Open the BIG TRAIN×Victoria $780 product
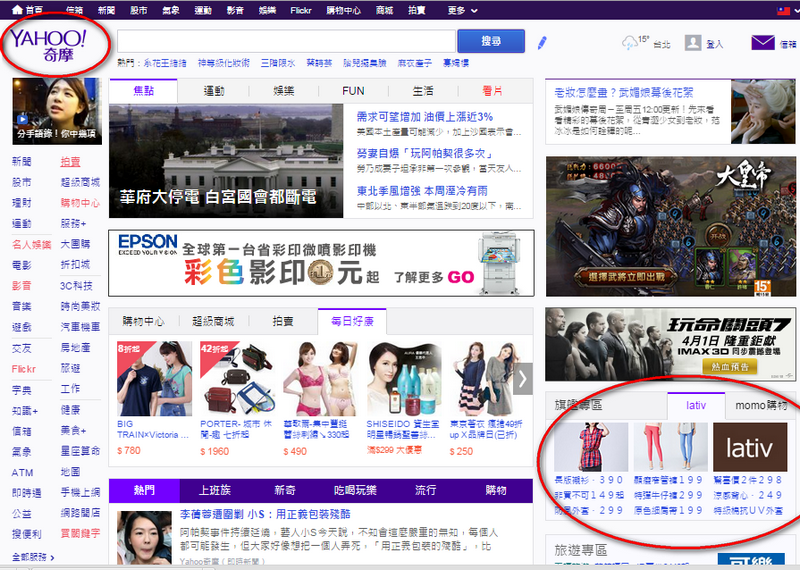Image resolution: width=800 pixels, height=570 pixels. tap(154, 398)
